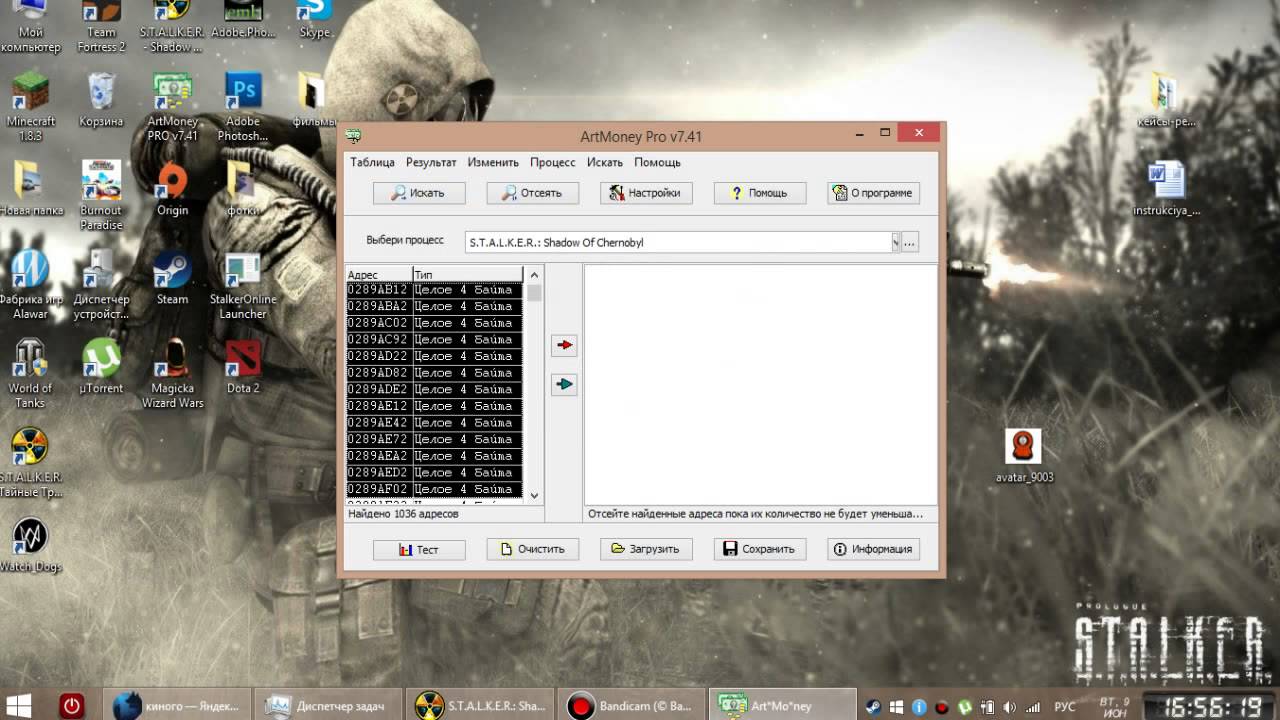
Task: Select address row 0289AB12
Action: pyautogui.click(x=434, y=290)
